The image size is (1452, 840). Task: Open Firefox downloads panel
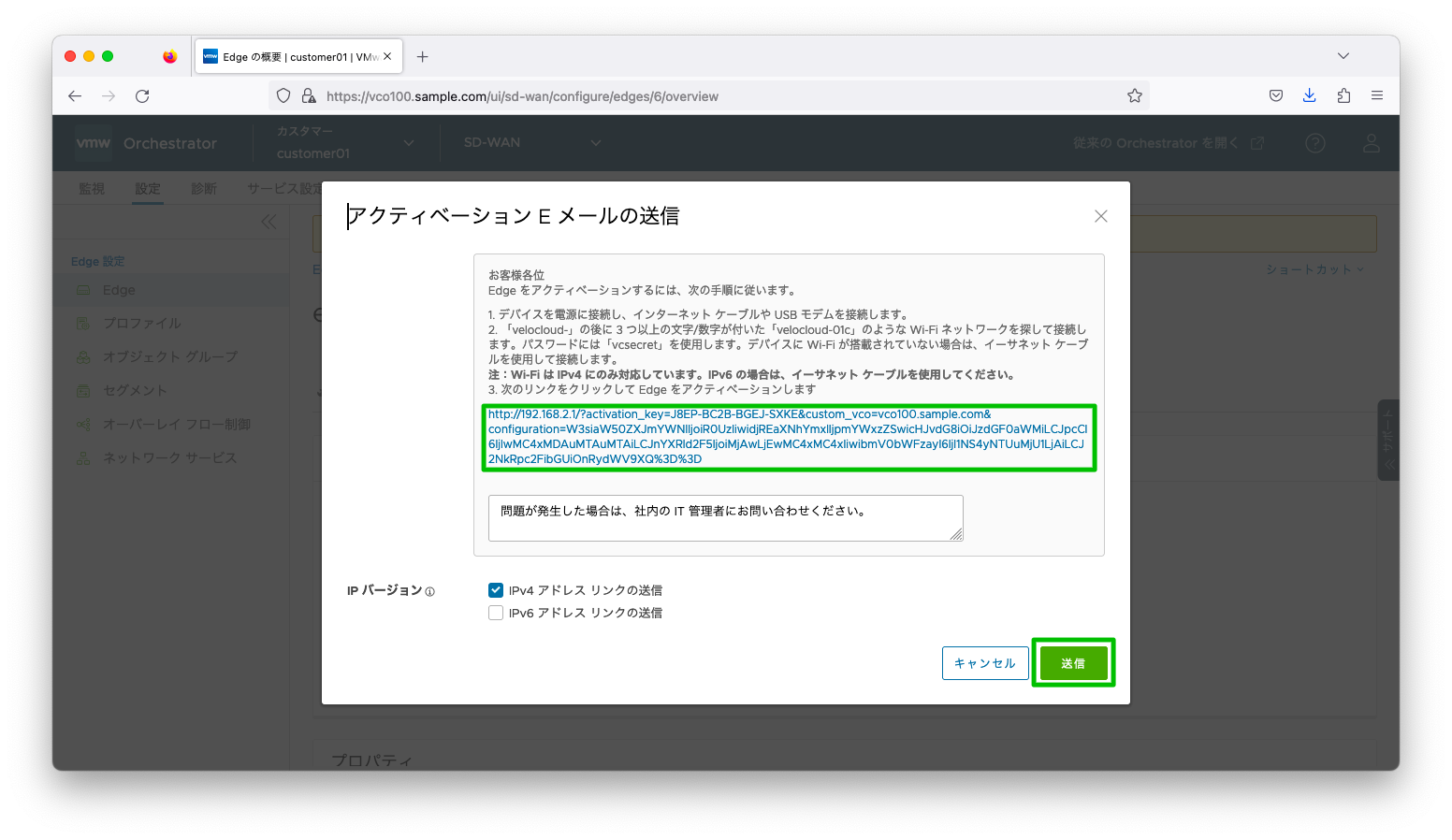click(x=1309, y=96)
